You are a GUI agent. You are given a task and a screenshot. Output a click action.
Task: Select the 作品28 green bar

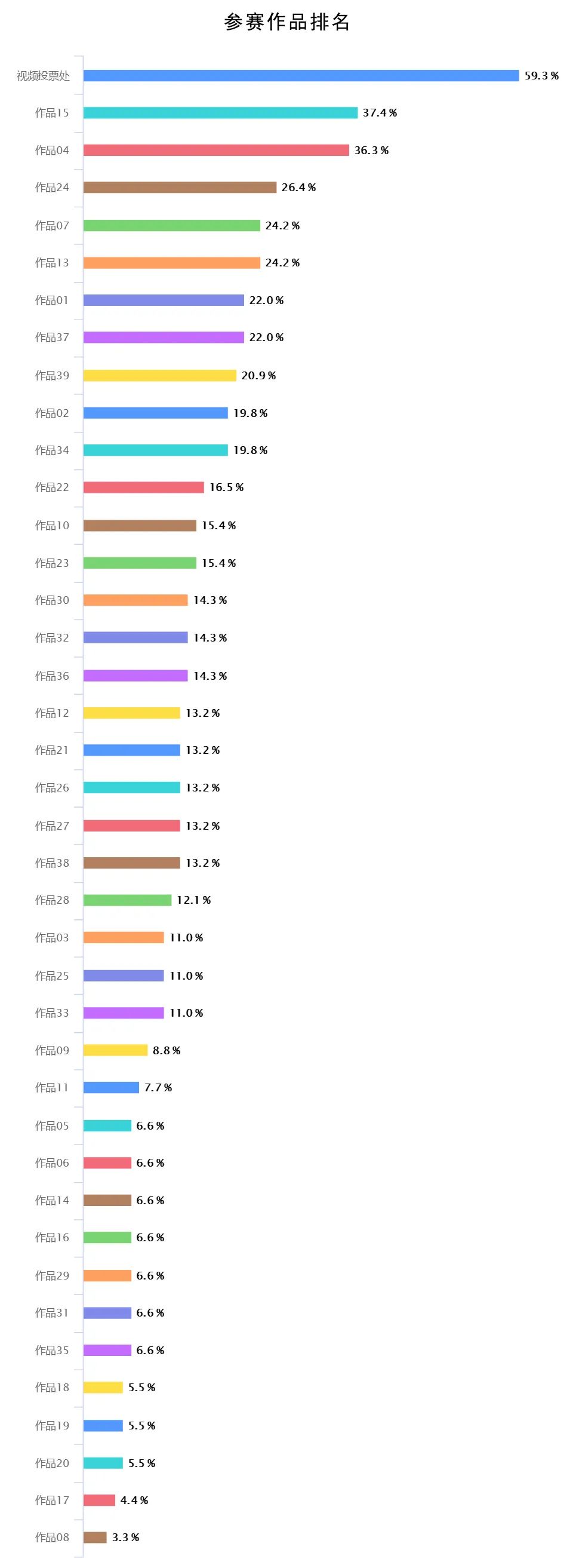127,900
